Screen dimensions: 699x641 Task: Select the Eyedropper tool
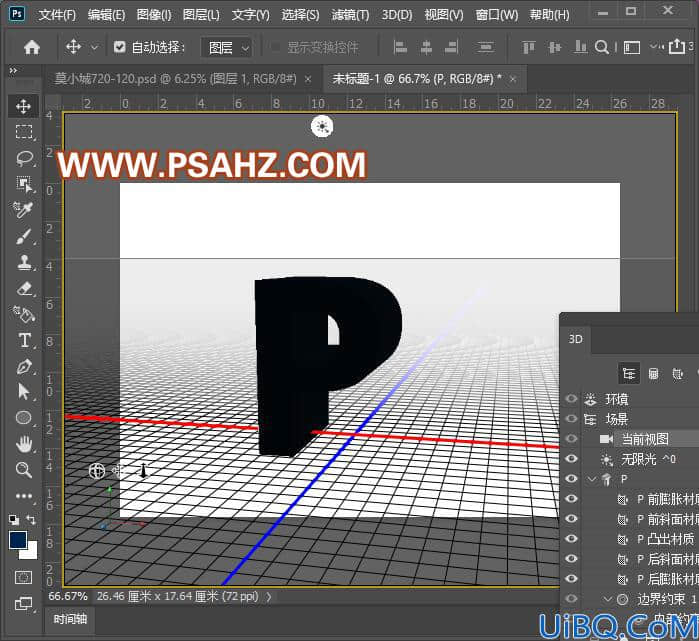tap(23, 209)
